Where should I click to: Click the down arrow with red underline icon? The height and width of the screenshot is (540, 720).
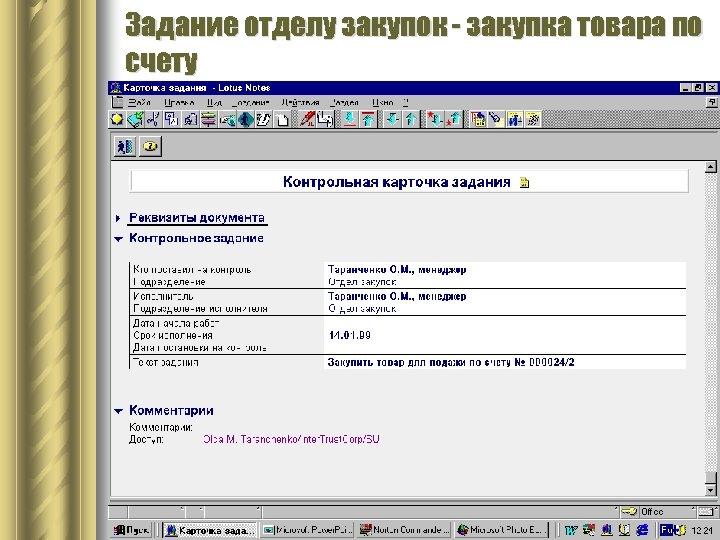(x=349, y=119)
